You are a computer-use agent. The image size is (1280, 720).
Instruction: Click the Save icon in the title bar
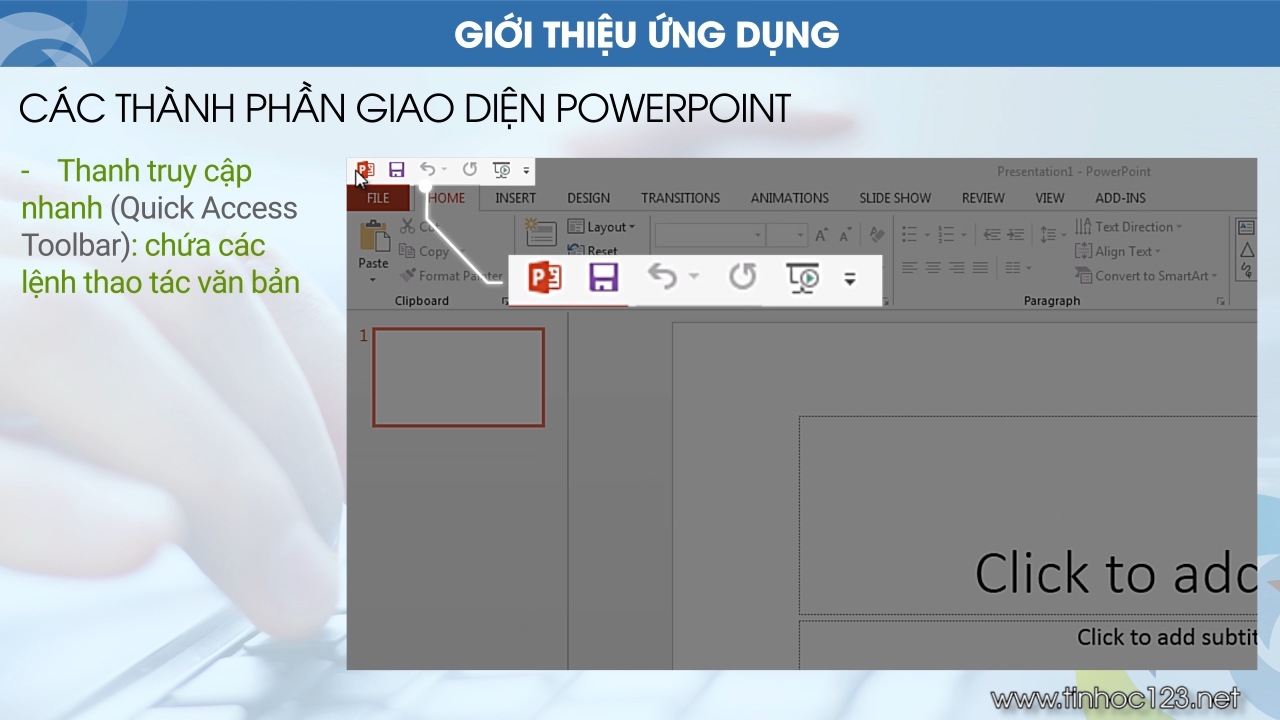pos(397,171)
